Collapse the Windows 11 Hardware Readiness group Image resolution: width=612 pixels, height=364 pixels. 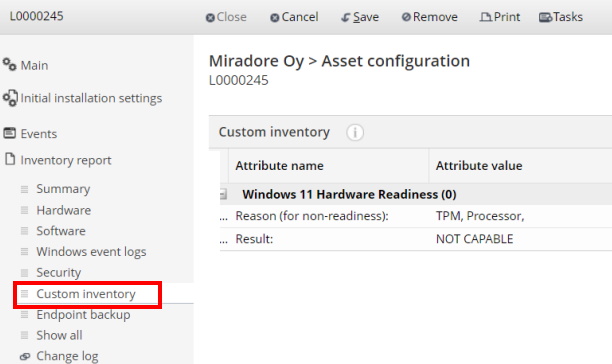(x=223, y=194)
